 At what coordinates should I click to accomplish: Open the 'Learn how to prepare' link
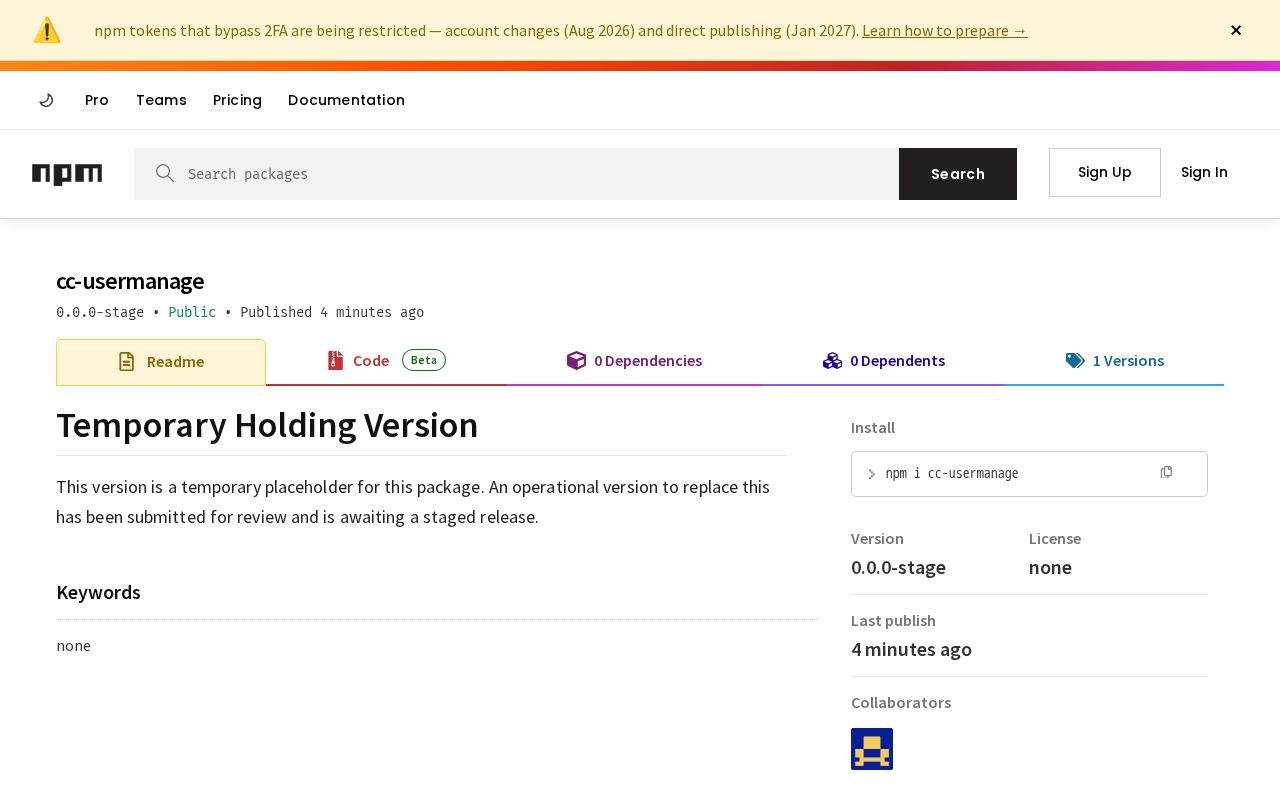(944, 30)
